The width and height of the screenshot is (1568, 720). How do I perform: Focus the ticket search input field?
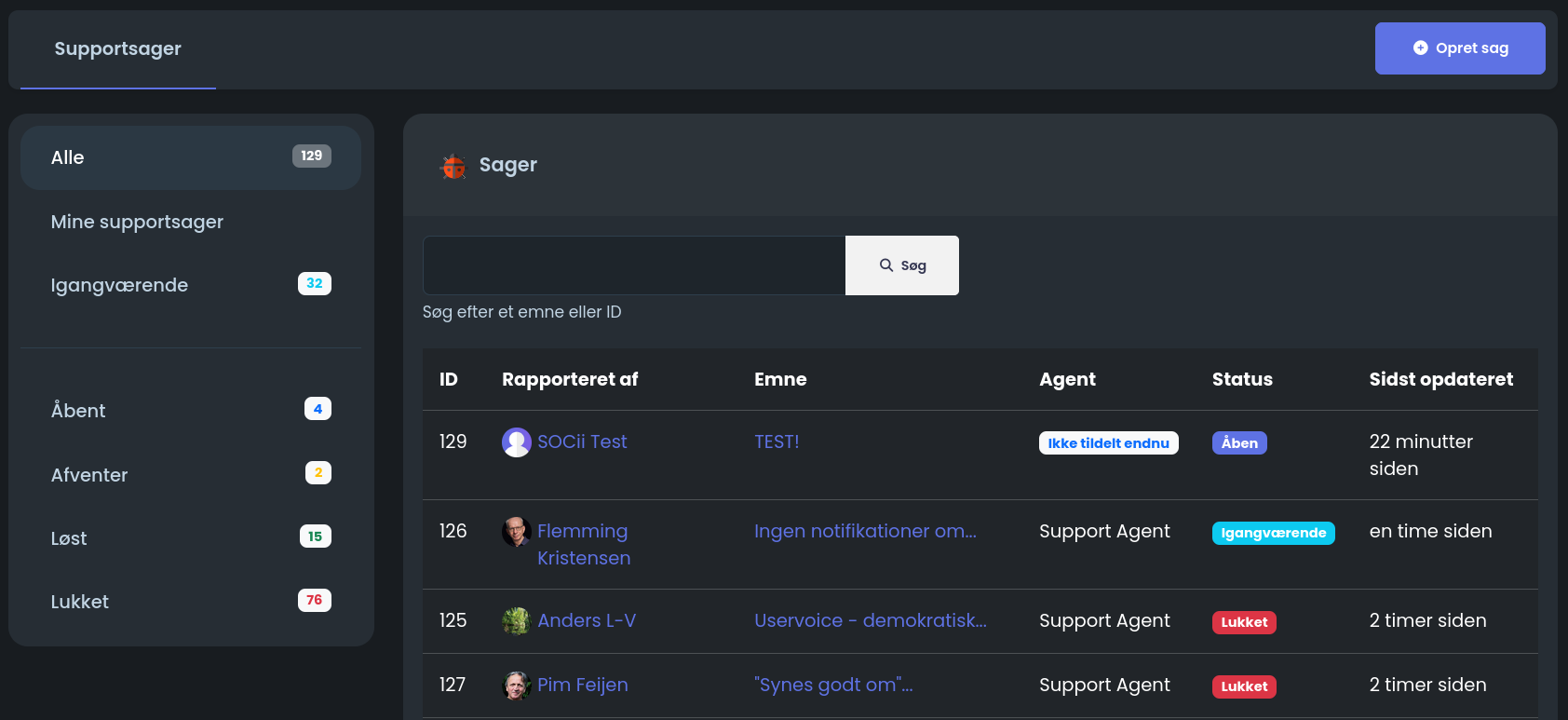pyautogui.click(x=633, y=265)
